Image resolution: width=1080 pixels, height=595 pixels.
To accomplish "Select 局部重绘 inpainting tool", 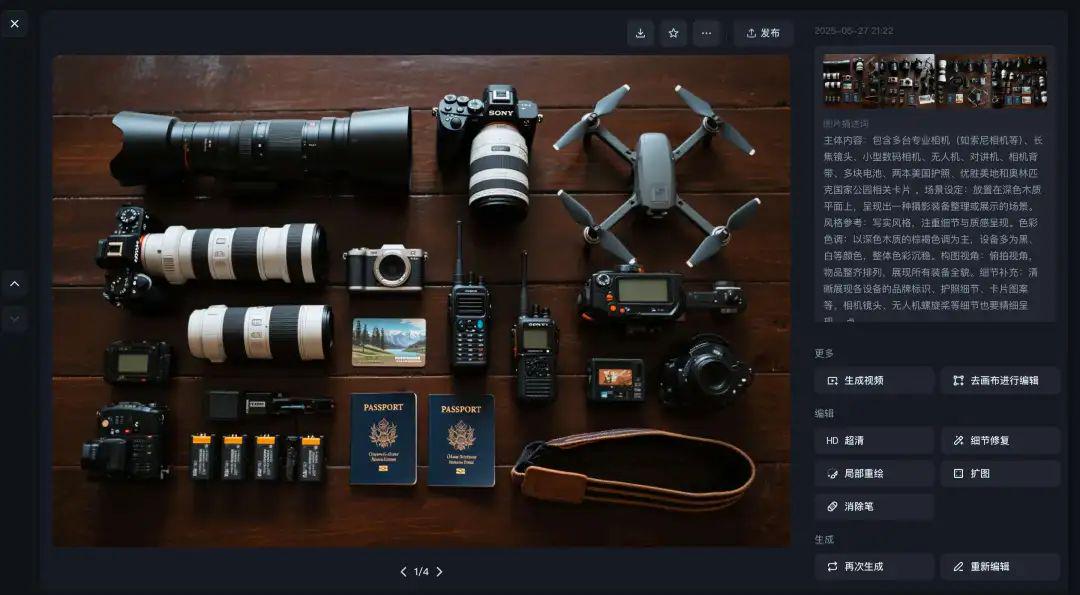I will click(x=874, y=473).
